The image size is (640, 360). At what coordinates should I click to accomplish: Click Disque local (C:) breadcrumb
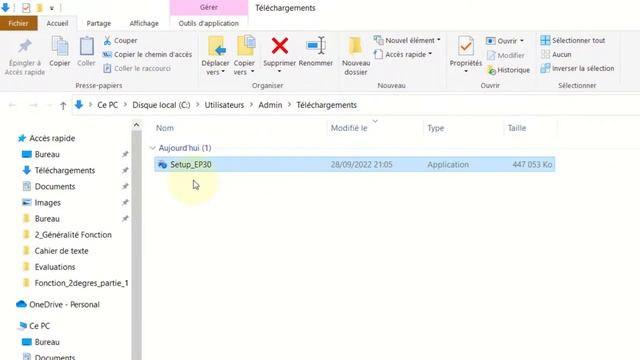pyautogui.click(x=161, y=105)
